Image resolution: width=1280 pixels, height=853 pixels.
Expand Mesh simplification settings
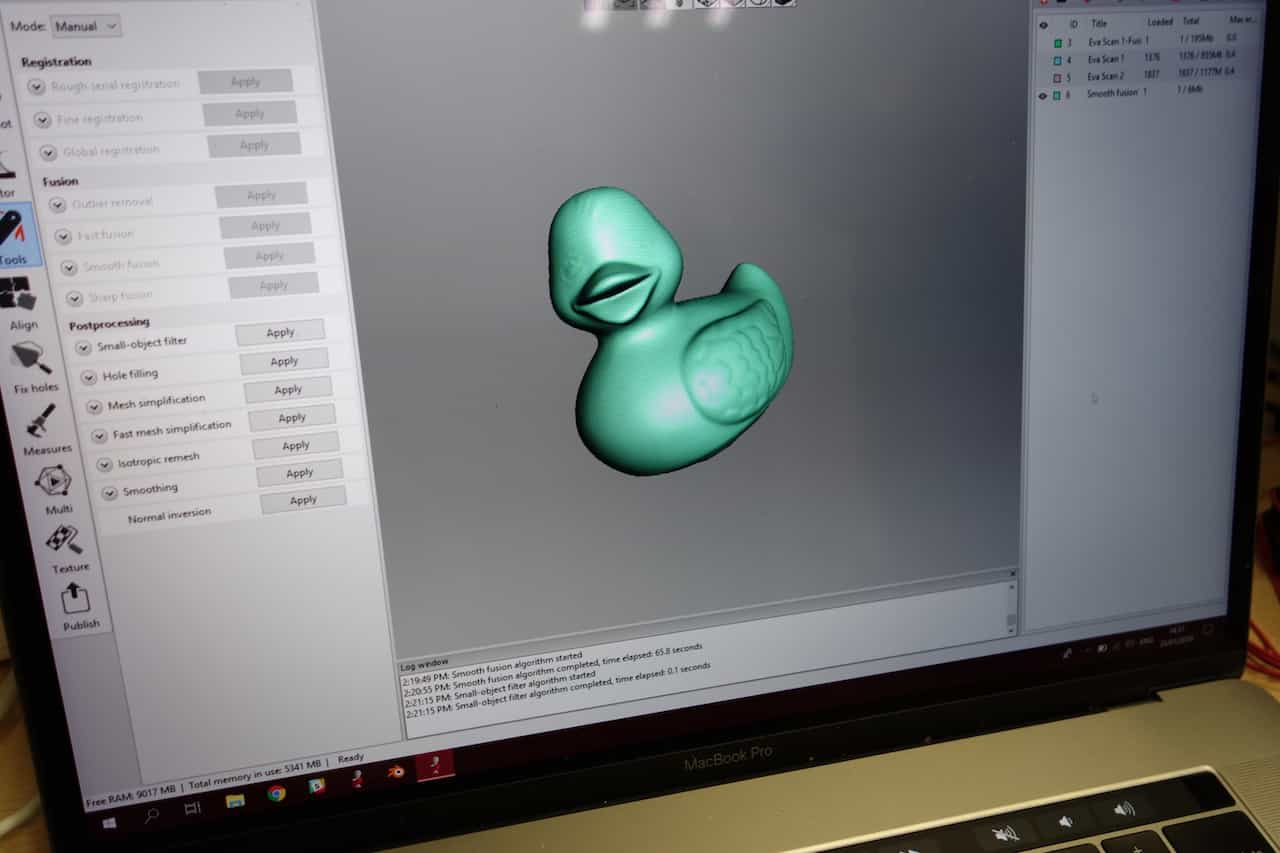click(94, 407)
